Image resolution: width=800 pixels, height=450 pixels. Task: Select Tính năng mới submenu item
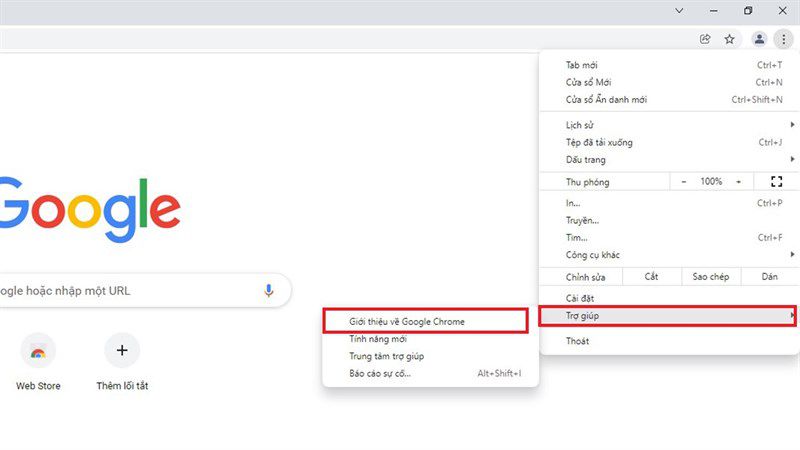click(x=431, y=339)
